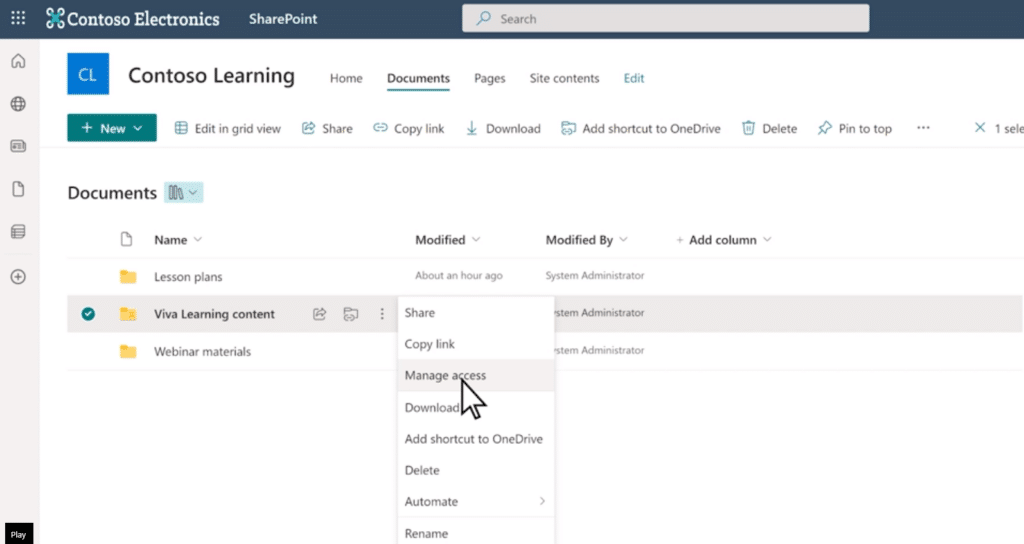This screenshot has height=544, width=1024.
Task: Open the news icon in left rail
Action: click(18, 146)
